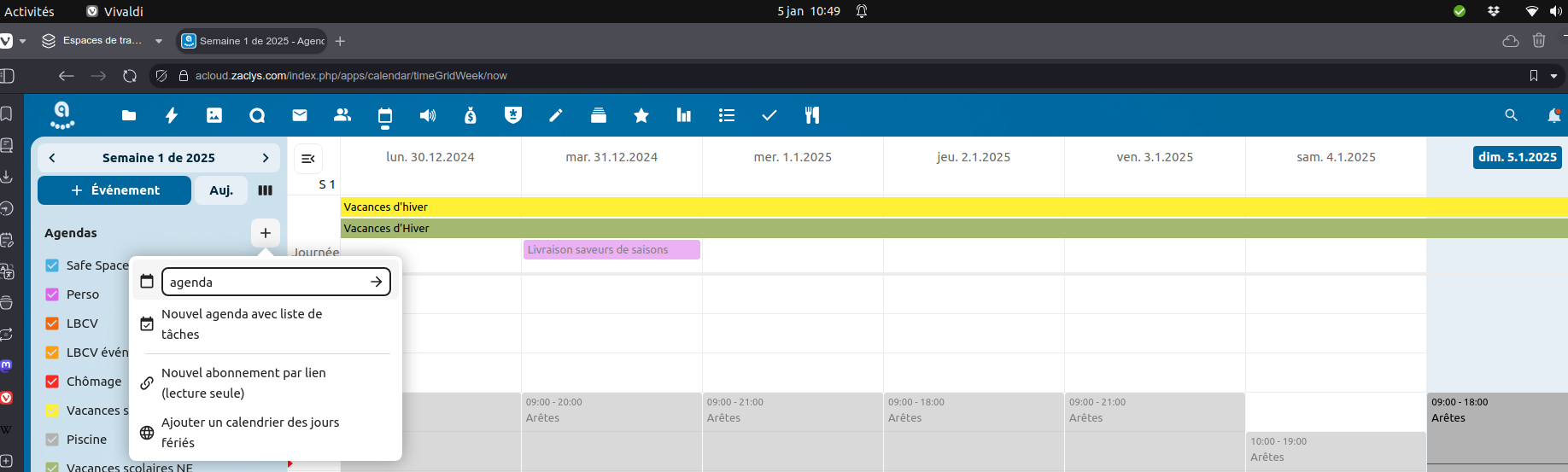
Task: Open the Cookbook fork and knife icon
Action: click(x=812, y=115)
